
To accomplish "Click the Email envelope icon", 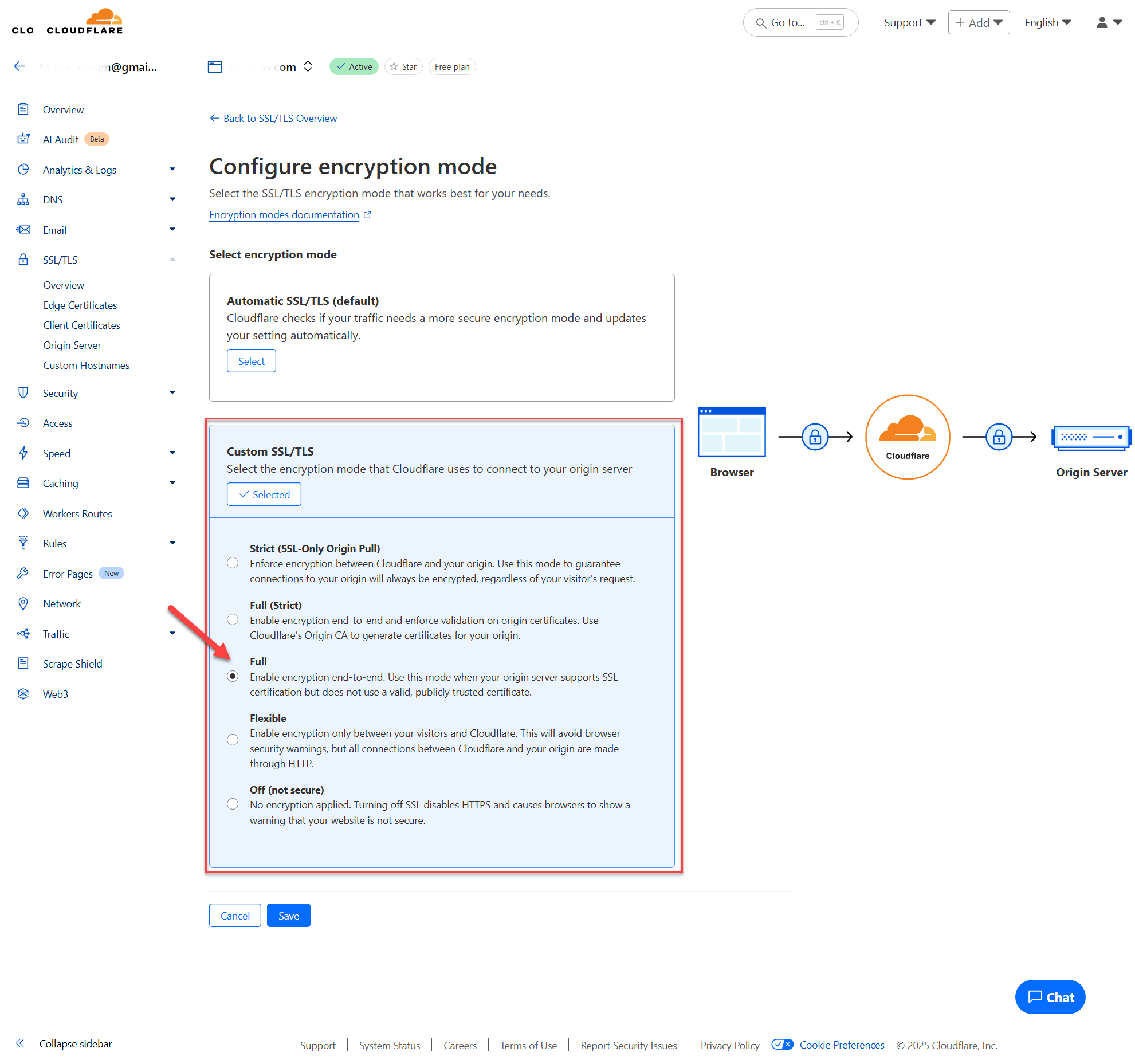I will point(23,229).
